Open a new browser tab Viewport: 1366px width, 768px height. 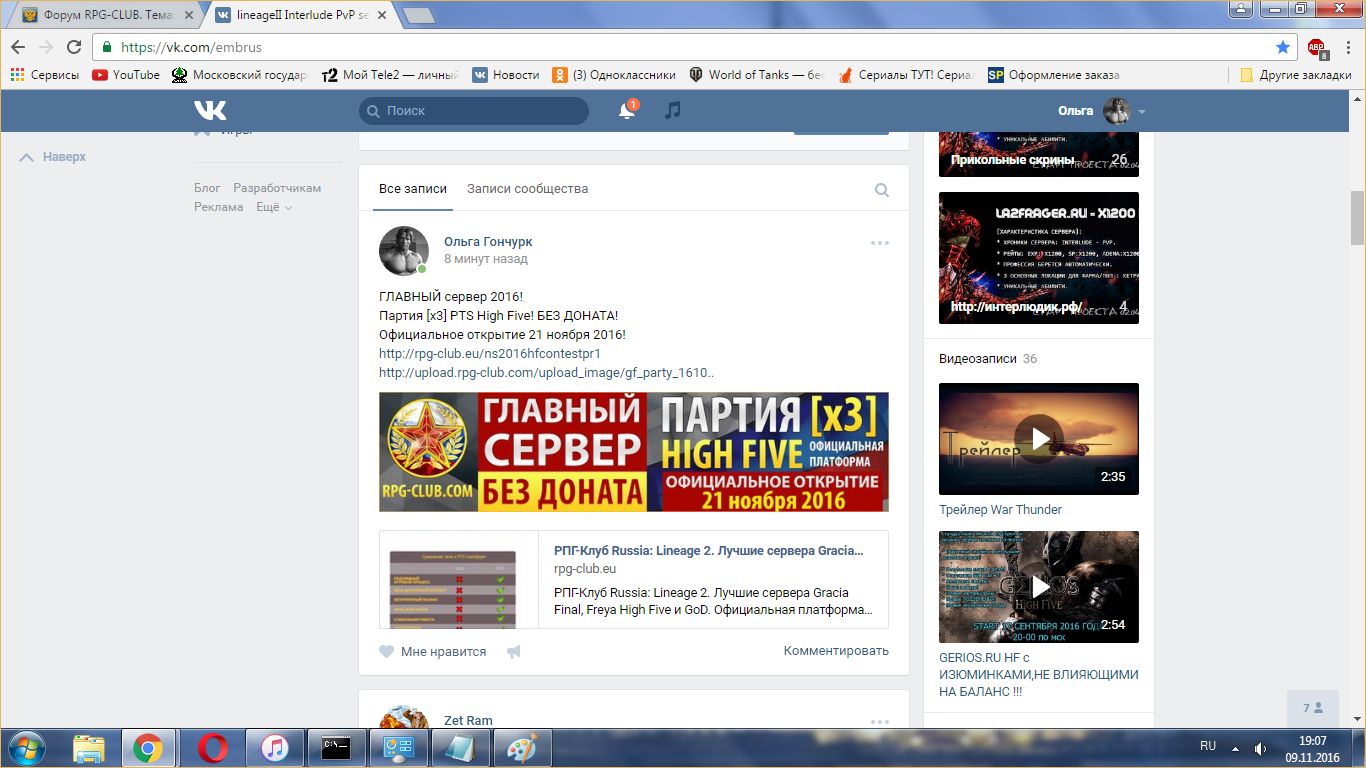click(x=418, y=15)
